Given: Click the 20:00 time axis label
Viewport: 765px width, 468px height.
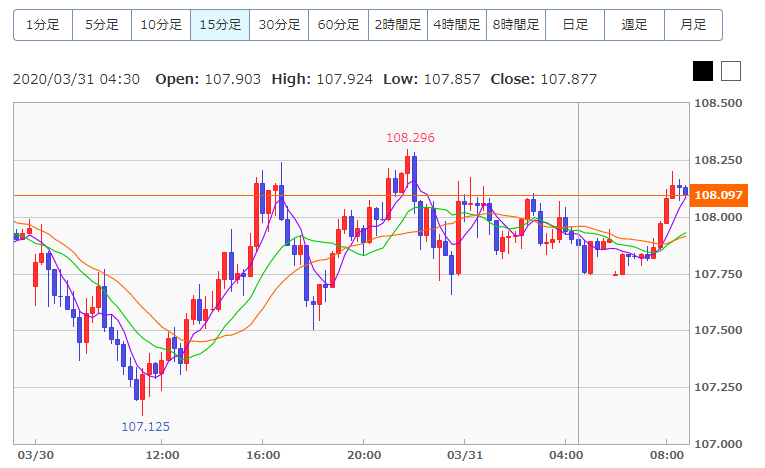Looking at the screenshot, I should pos(364,455).
